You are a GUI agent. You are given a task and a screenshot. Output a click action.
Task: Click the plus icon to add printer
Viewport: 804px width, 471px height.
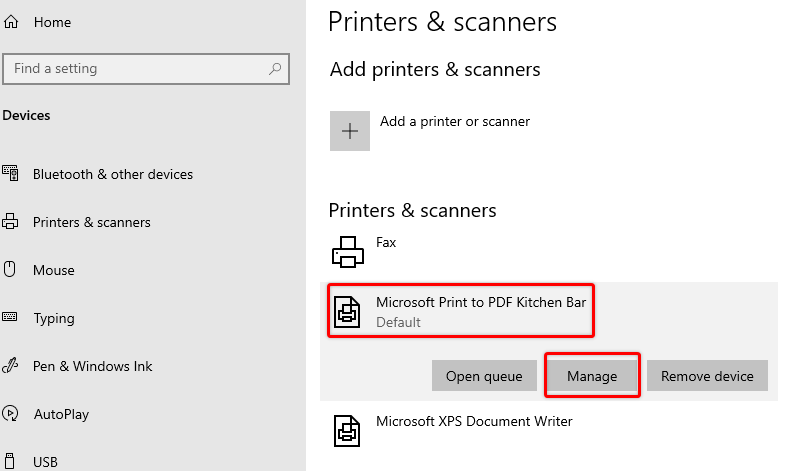[350, 131]
